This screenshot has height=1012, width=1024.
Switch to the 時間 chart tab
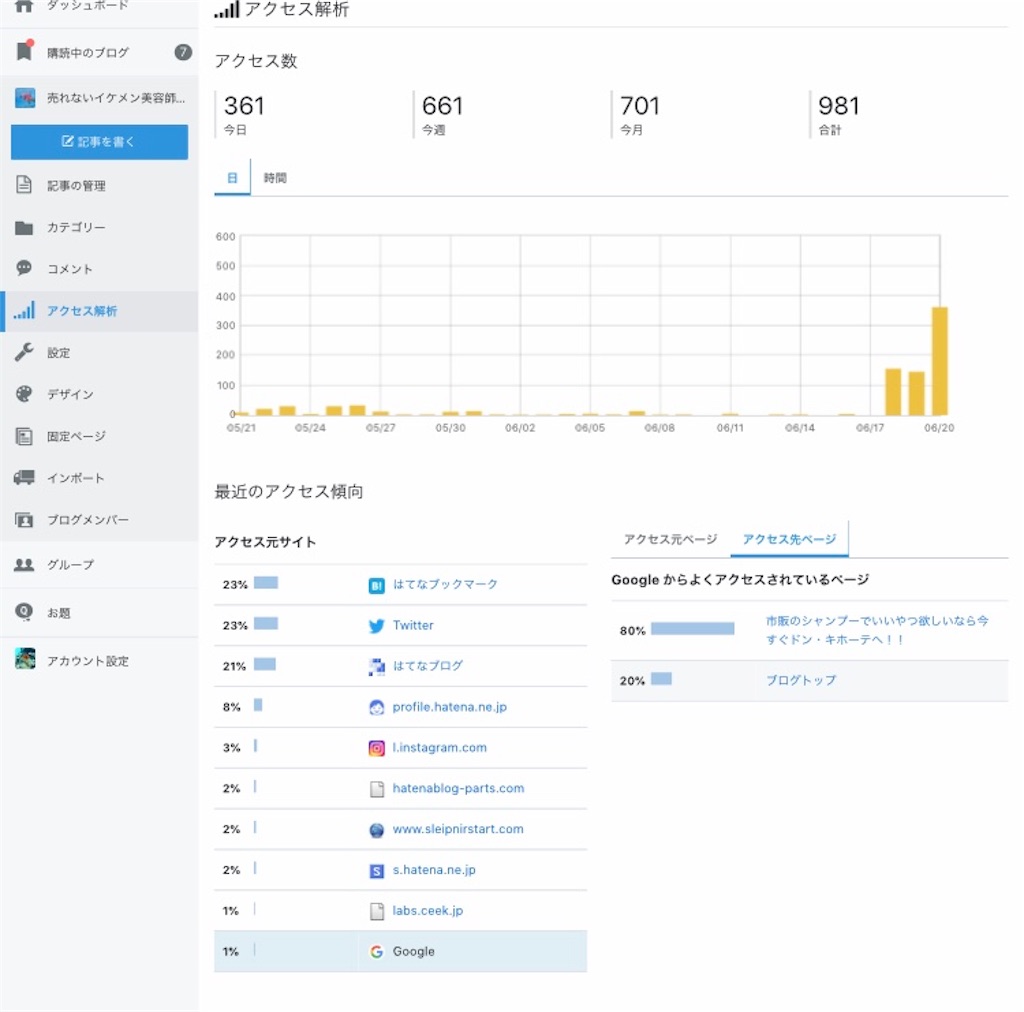coord(275,178)
